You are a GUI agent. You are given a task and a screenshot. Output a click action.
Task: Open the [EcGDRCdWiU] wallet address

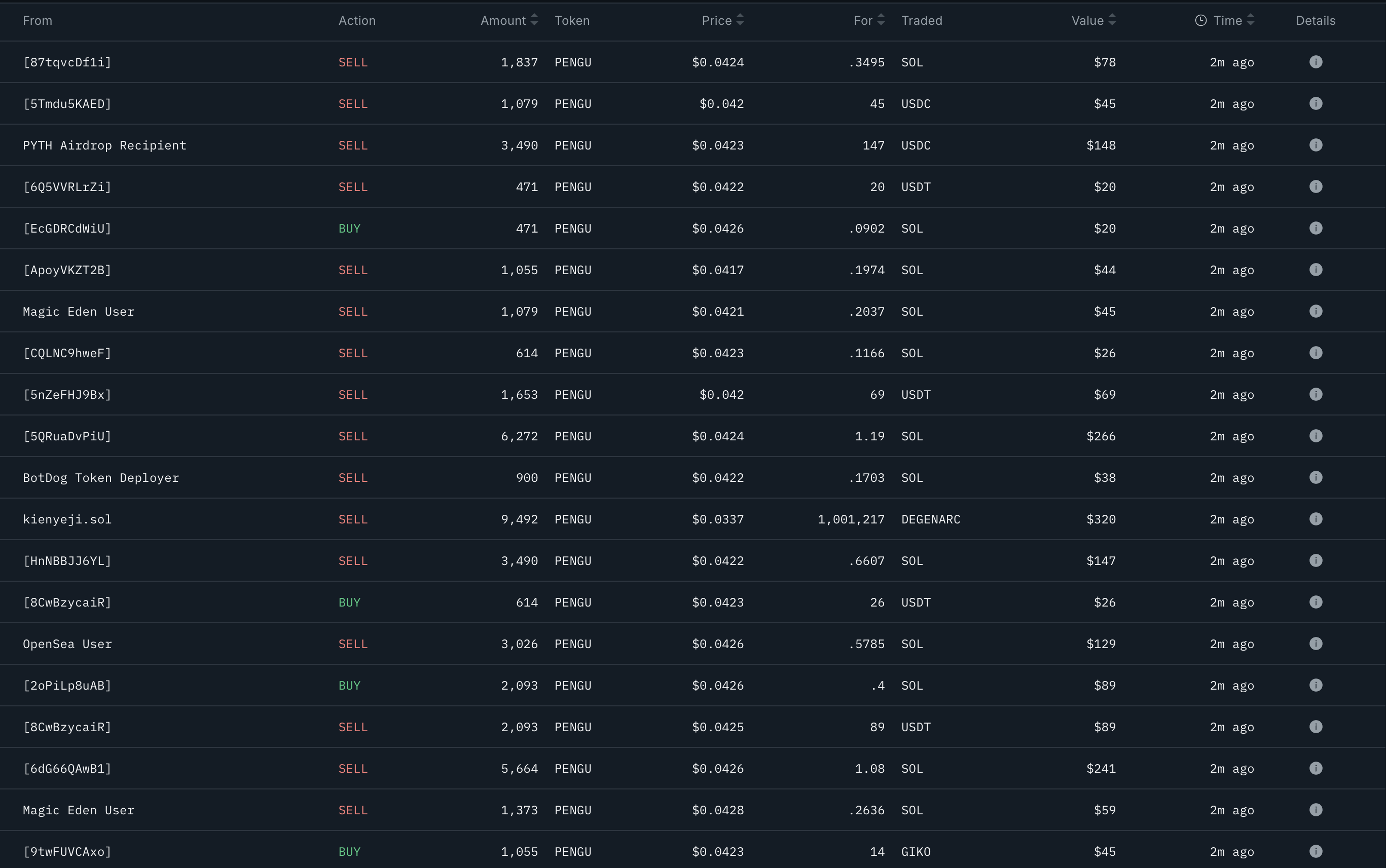67,229
